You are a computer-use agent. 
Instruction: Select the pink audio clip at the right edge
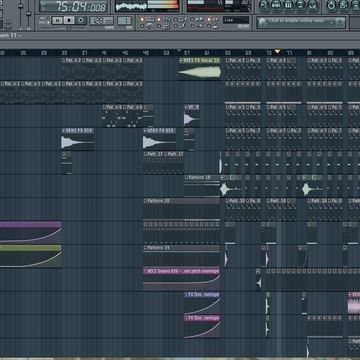point(354,303)
